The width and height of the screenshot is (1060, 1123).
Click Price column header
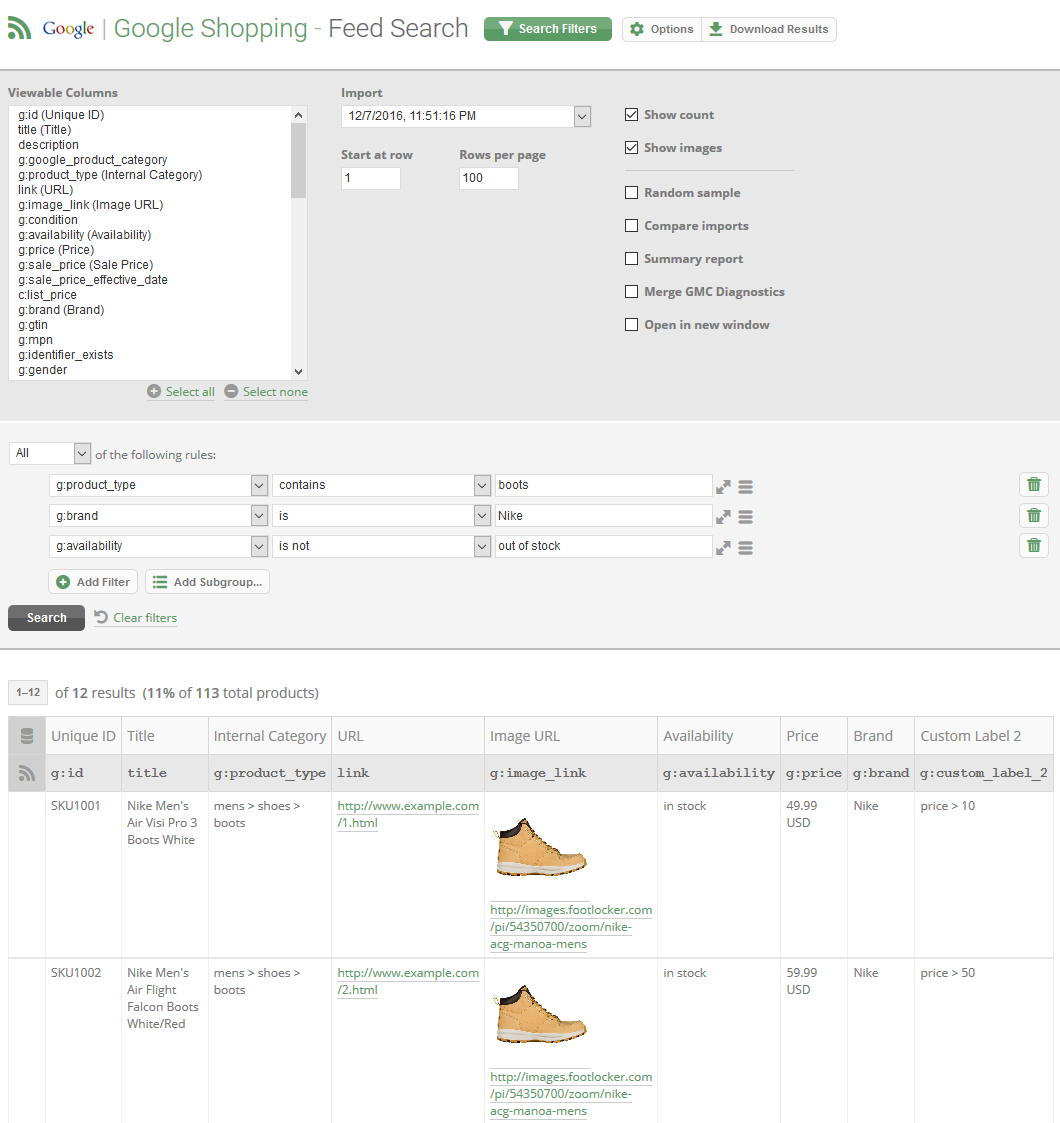tap(814, 736)
